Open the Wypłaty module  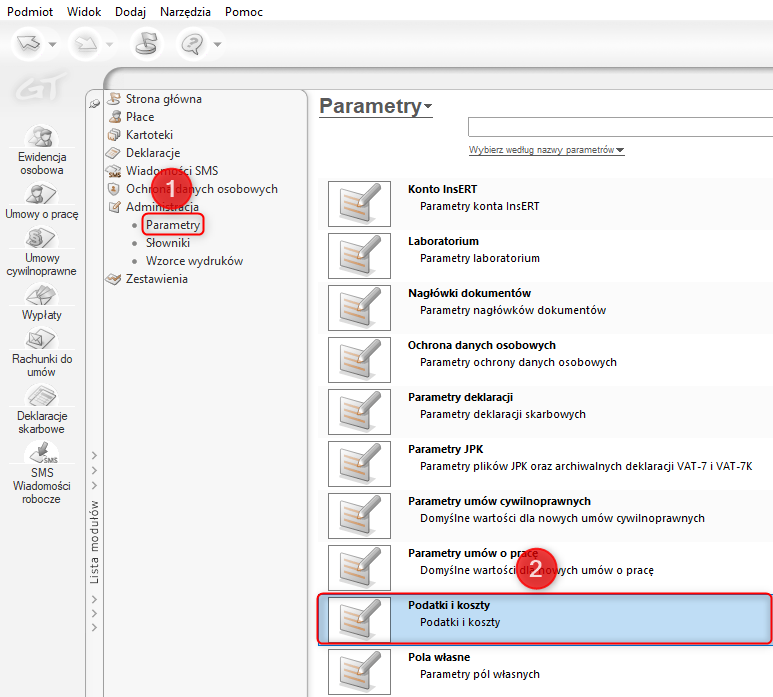tap(42, 303)
